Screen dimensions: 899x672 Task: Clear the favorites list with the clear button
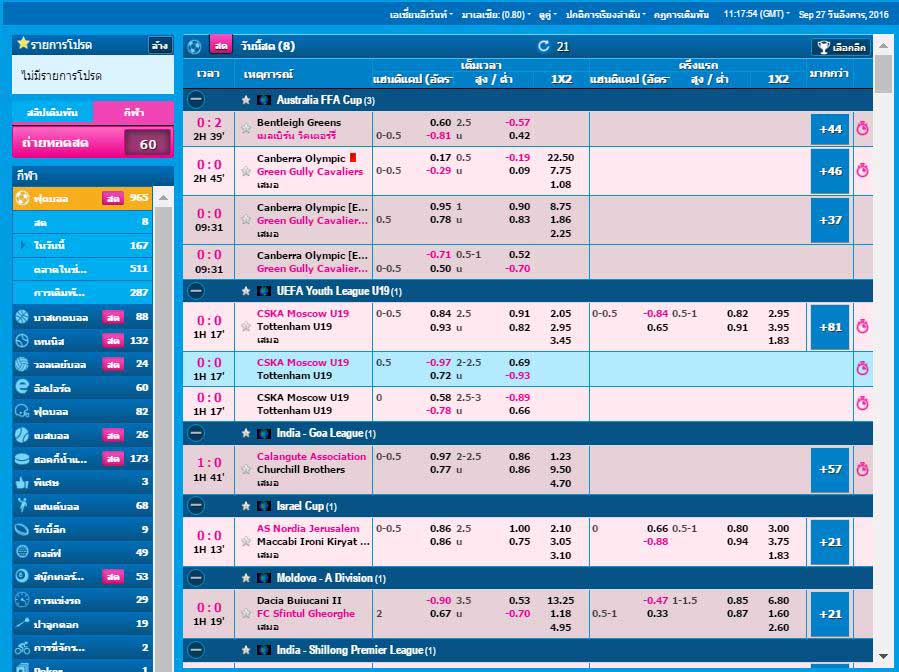[x=159, y=45]
